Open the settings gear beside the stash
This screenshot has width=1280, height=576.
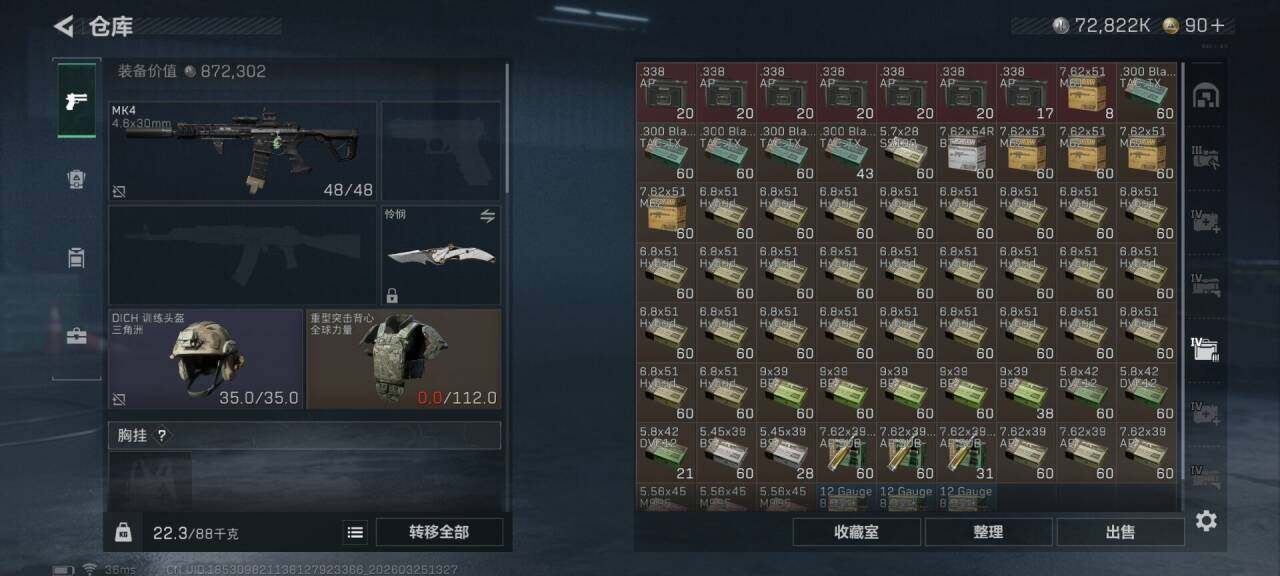coord(1206,521)
